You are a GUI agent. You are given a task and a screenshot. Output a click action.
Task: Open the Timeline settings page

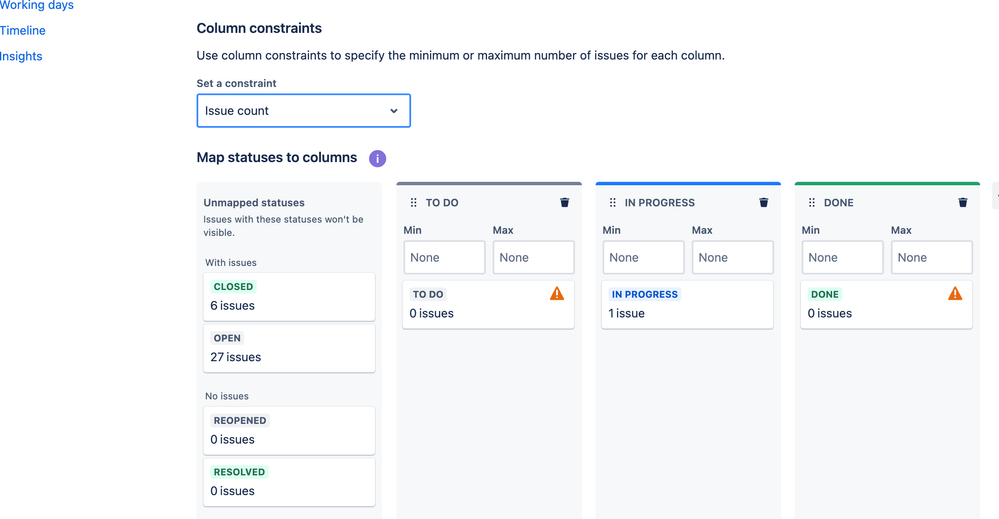(x=23, y=31)
